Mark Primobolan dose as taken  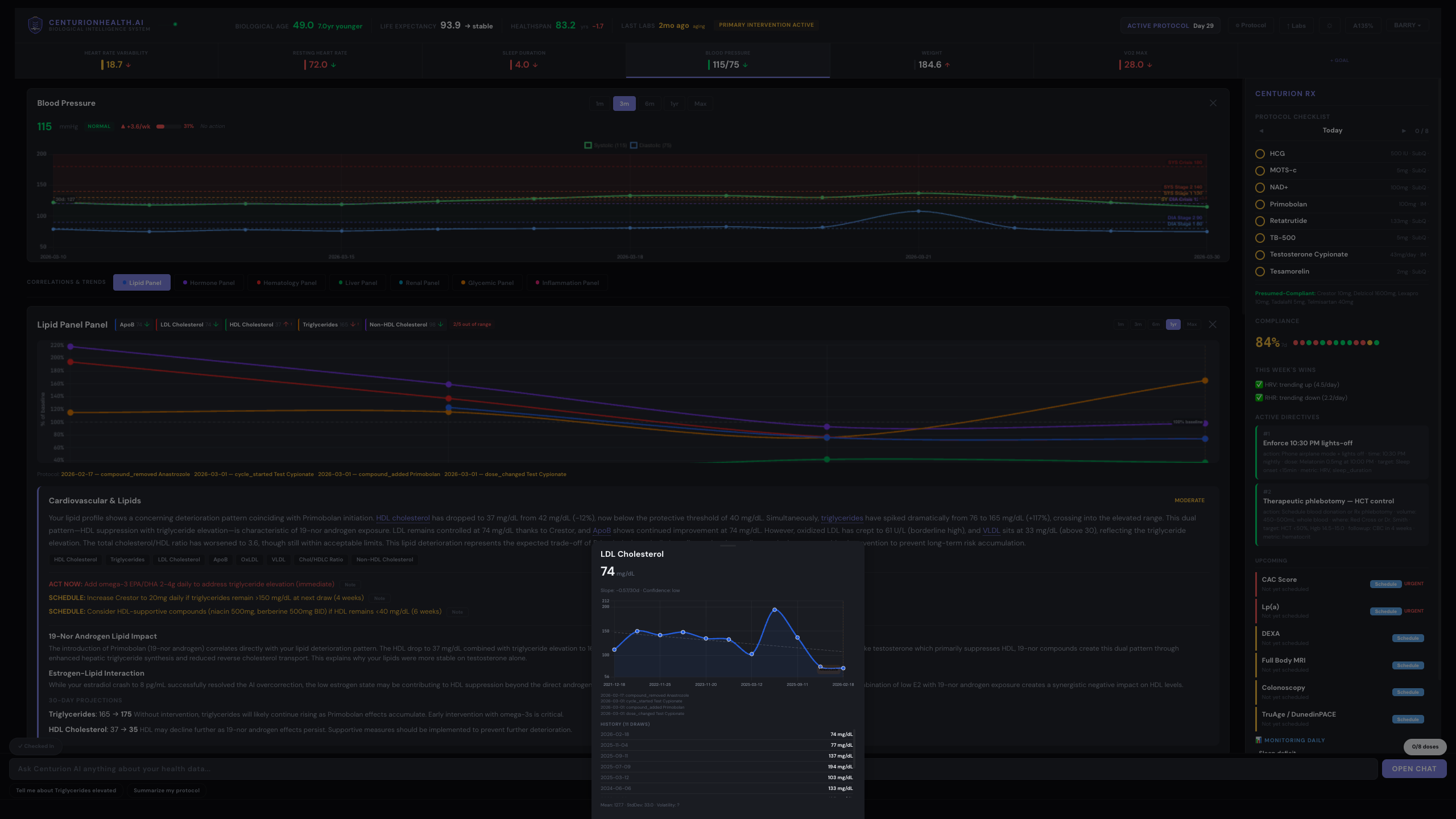[1260, 204]
